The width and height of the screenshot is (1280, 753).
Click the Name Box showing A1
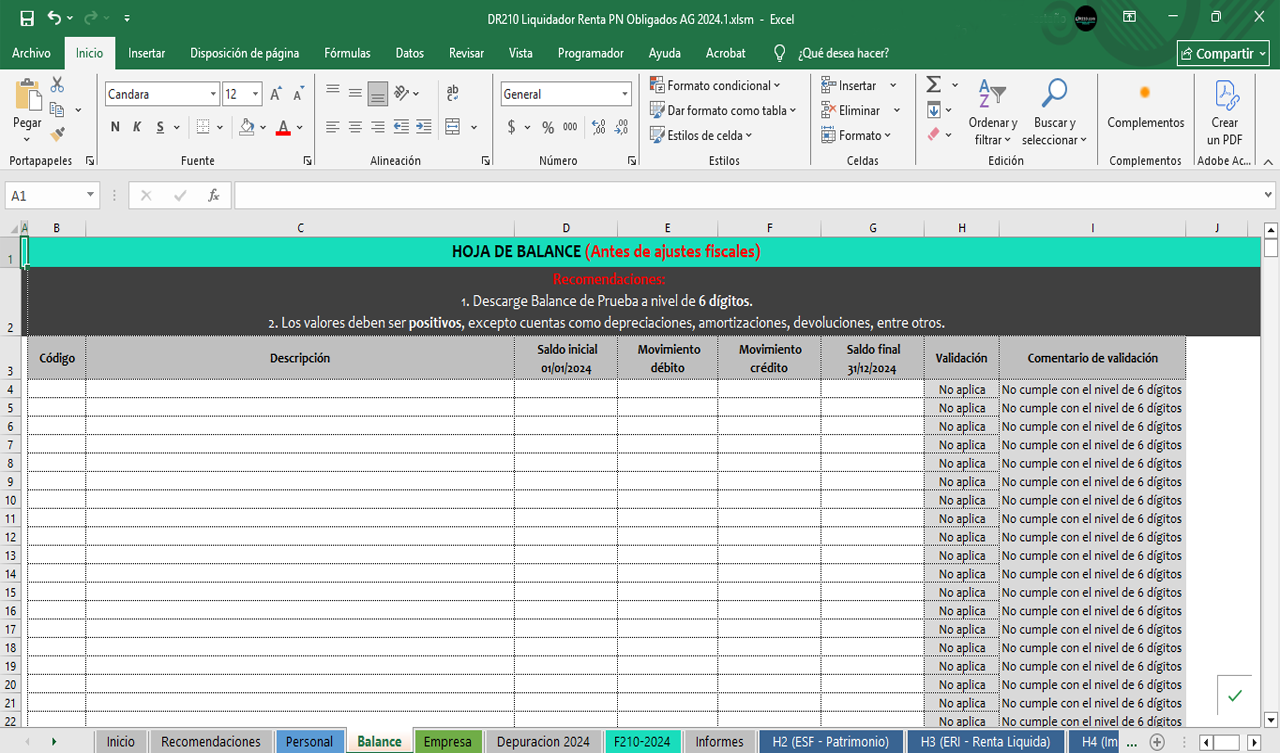coord(52,196)
